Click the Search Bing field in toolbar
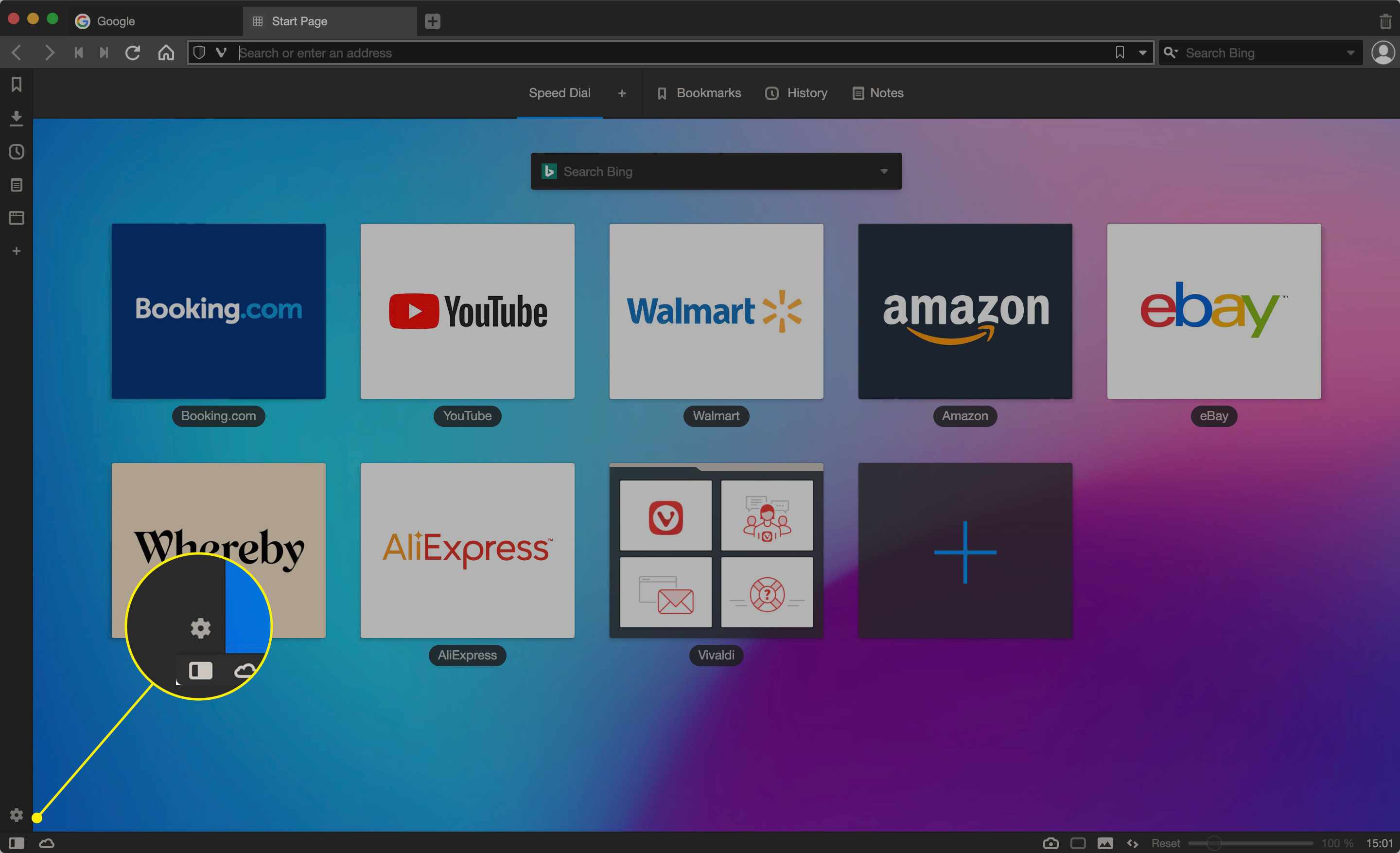Screen dimensions: 1400x853 click(x=1261, y=53)
